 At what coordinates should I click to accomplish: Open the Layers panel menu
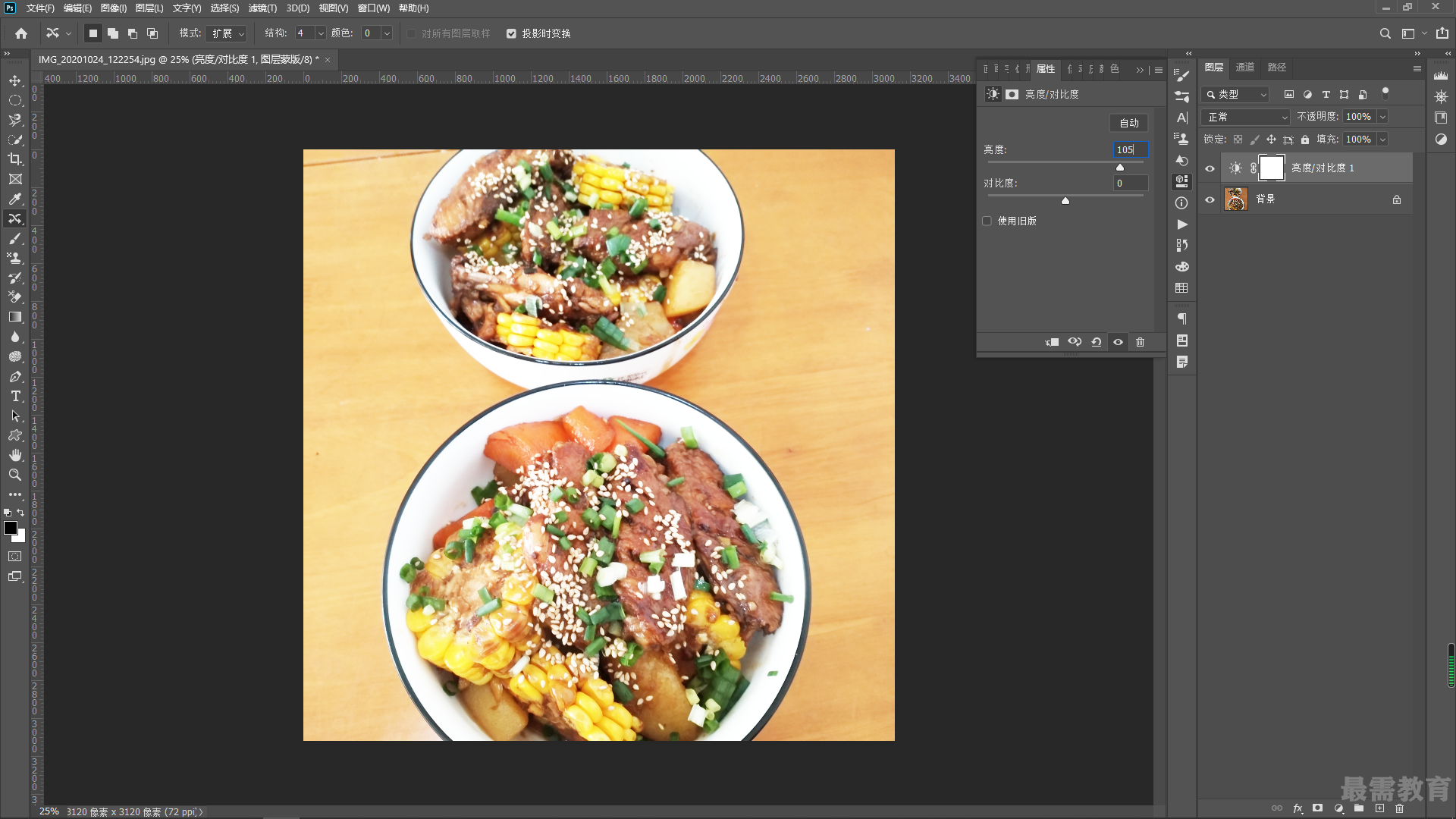coord(1417,68)
